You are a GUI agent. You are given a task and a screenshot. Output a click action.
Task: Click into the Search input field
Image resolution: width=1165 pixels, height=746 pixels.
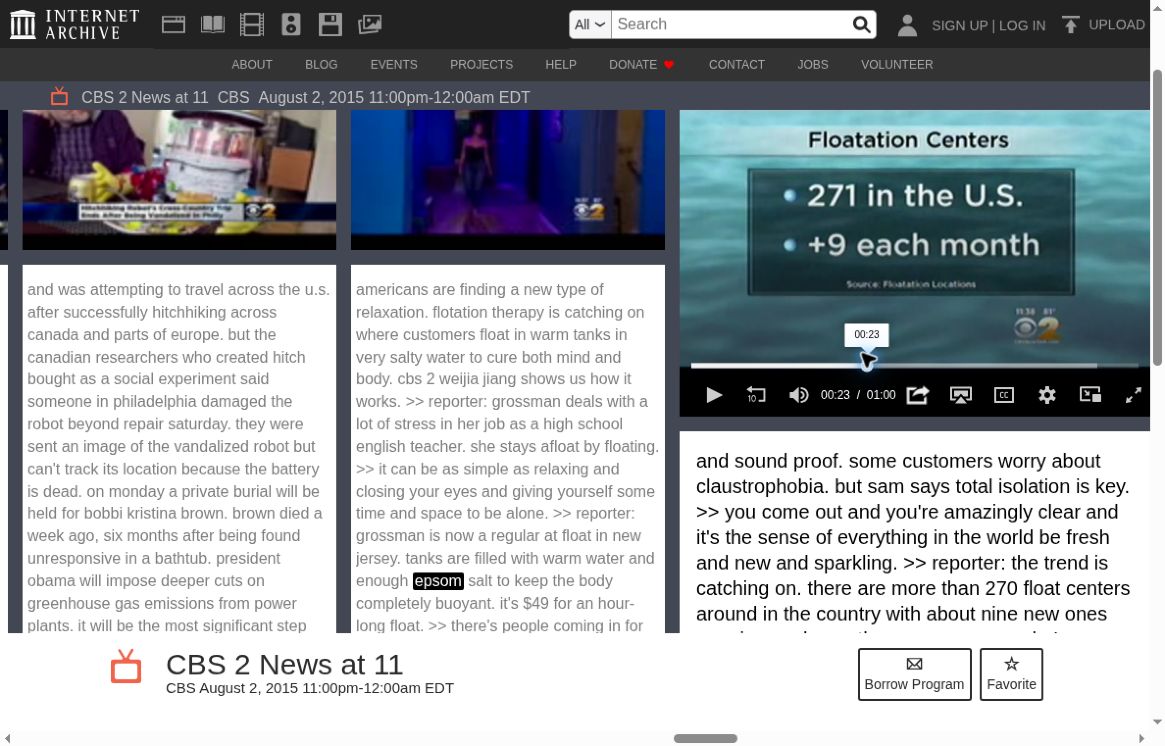(732, 25)
